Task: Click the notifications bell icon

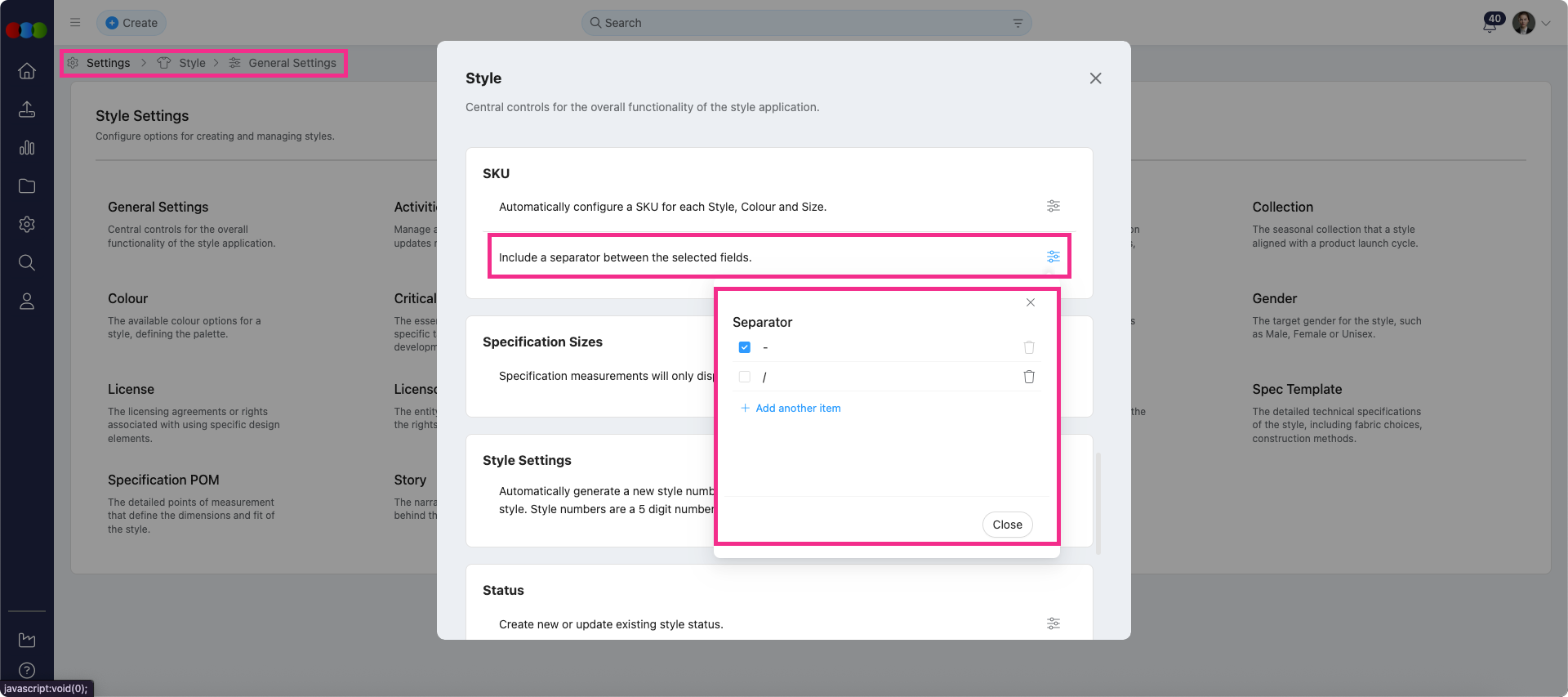Action: click(1490, 24)
